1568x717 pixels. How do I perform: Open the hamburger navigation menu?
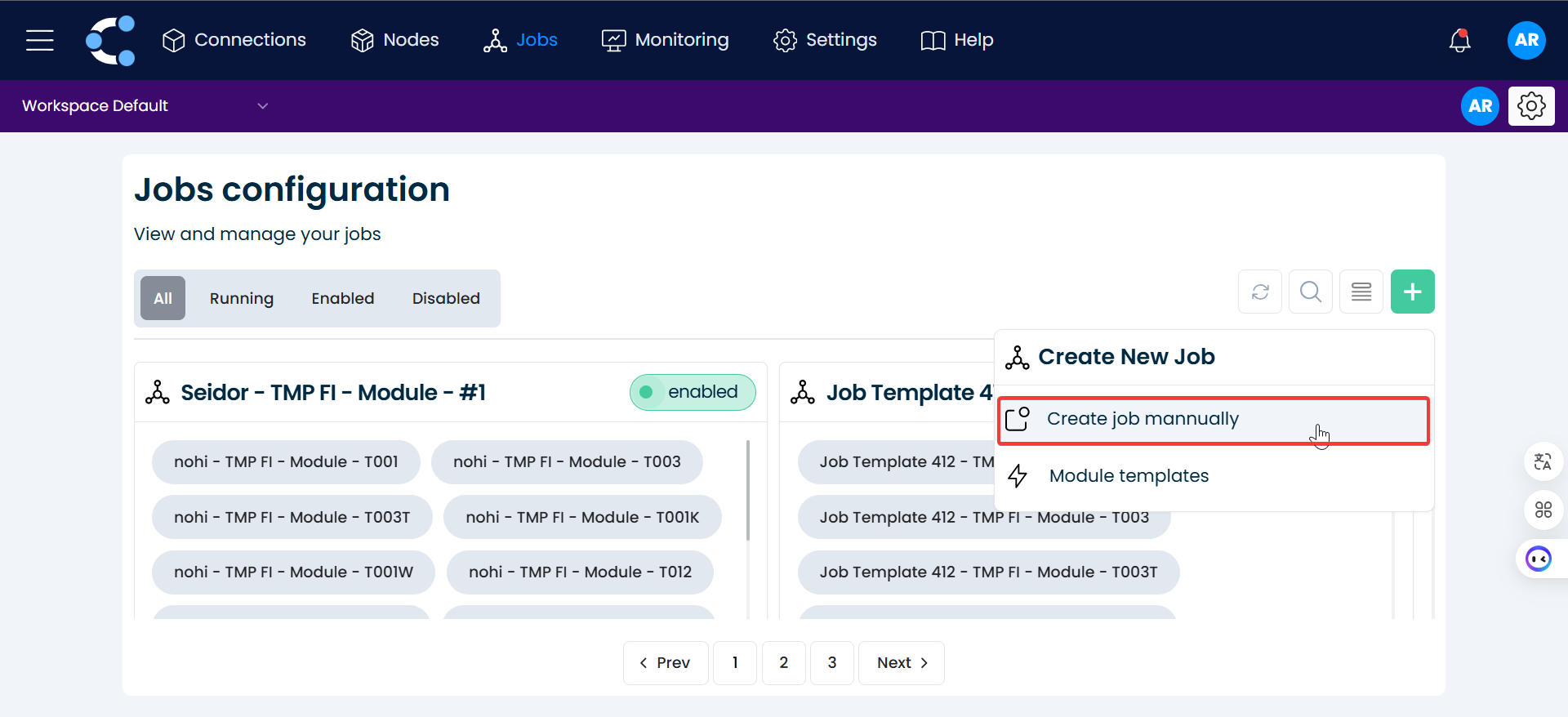39,40
